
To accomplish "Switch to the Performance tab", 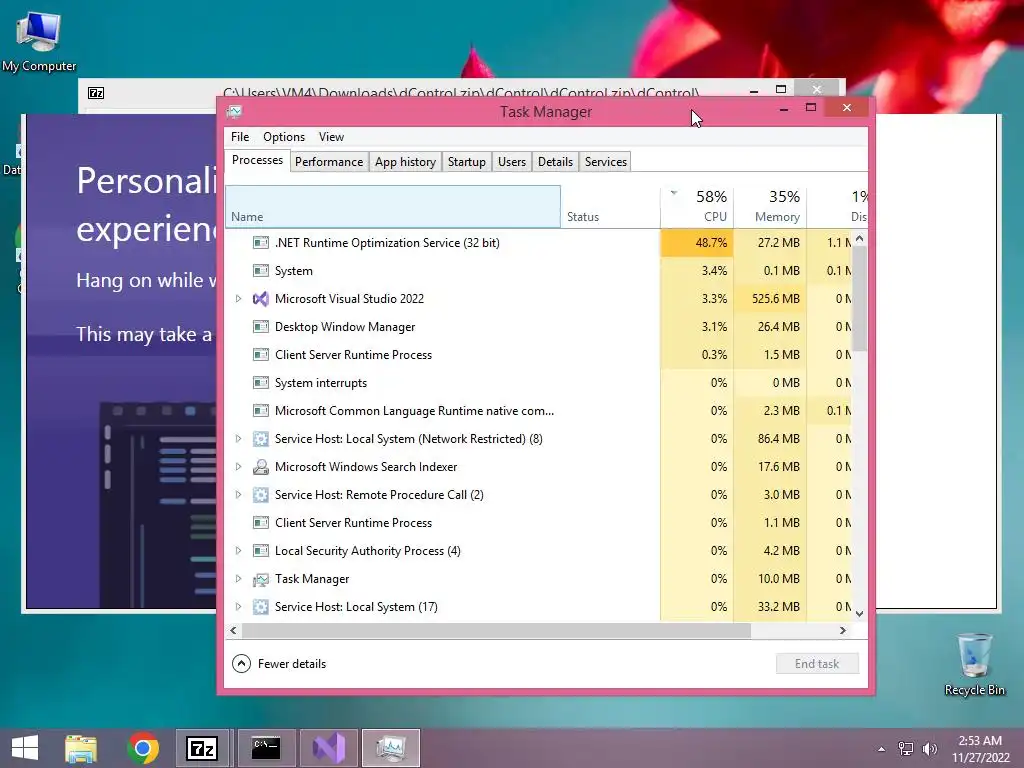I will click(x=329, y=162).
